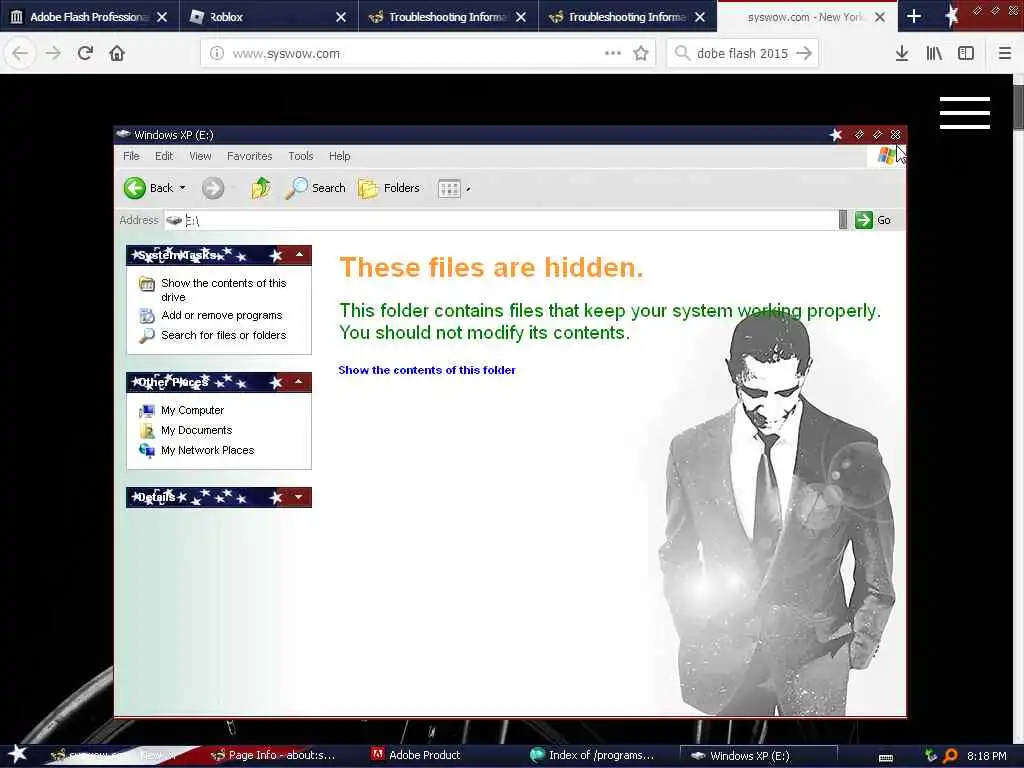
Task: Click Search for files or folders
Action: point(223,335)
